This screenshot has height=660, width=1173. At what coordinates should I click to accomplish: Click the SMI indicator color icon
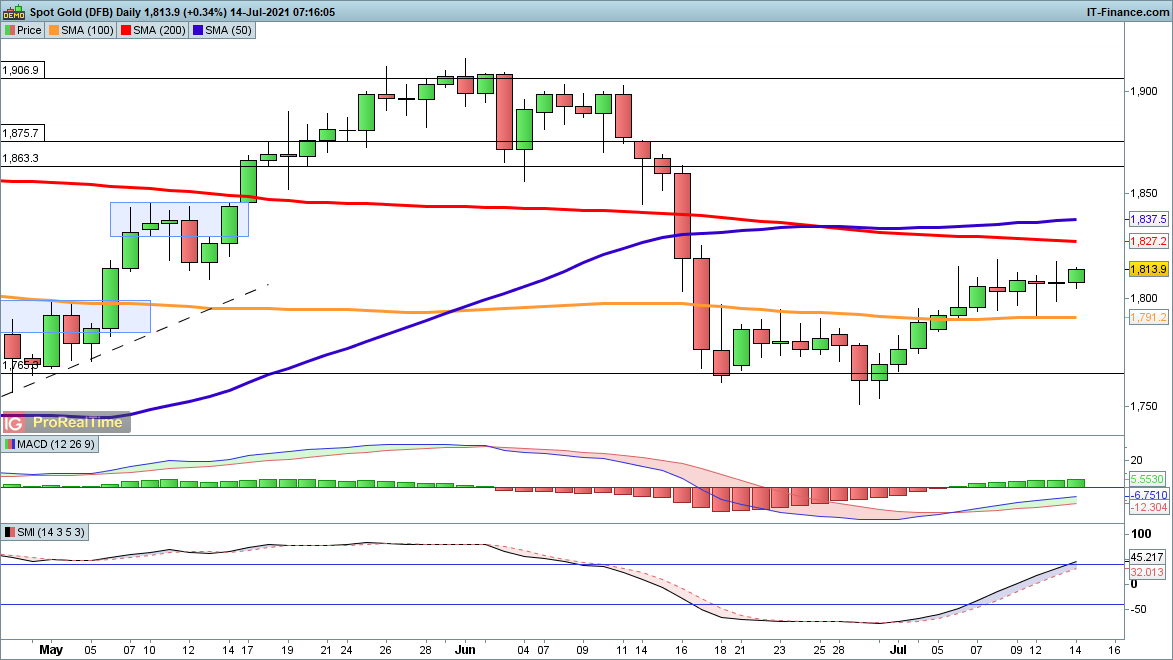(x=9, y=532)
